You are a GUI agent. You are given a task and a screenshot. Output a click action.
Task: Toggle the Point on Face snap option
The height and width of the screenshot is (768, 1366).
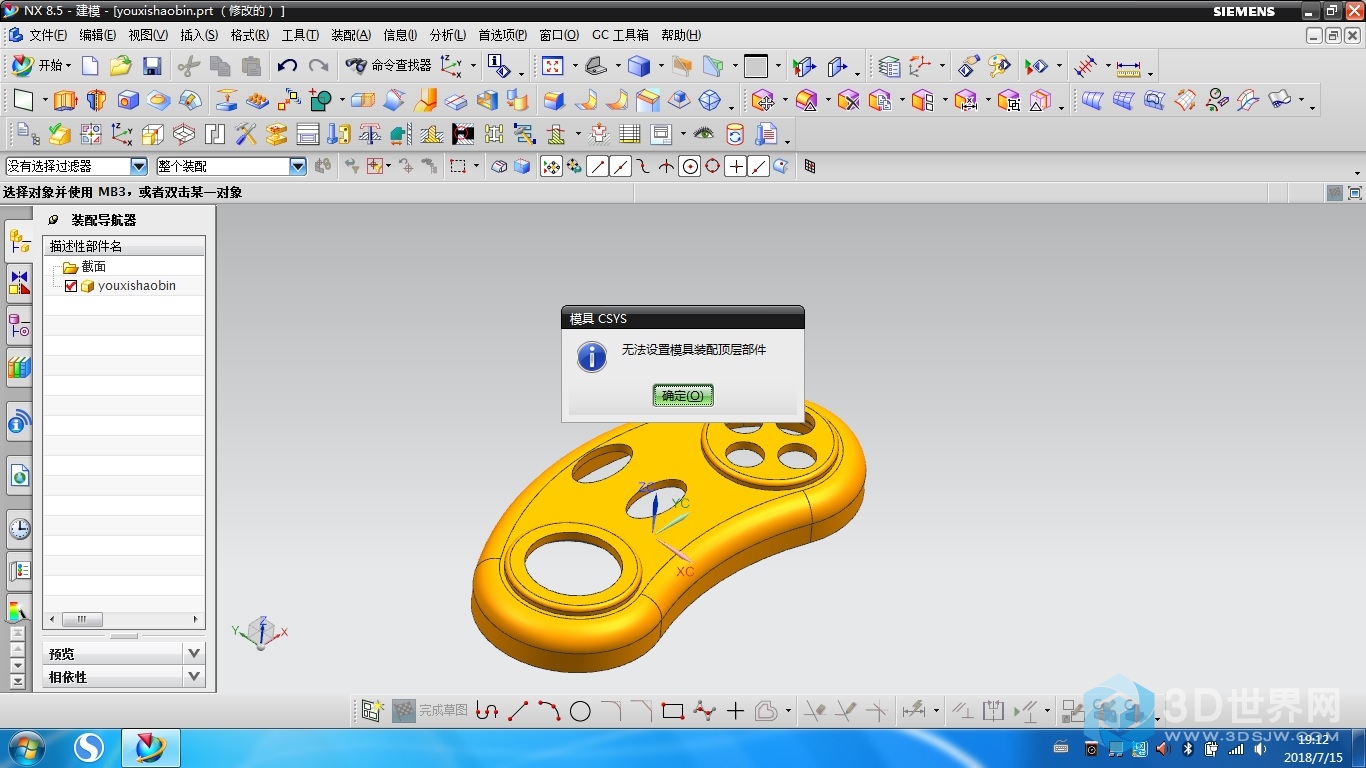click(781, 167)
